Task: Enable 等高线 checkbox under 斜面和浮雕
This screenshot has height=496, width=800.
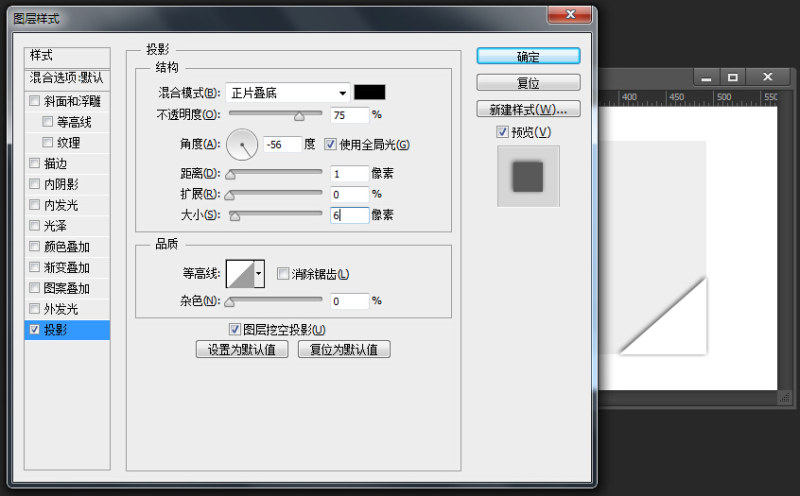Action: (x=47, y=121)
